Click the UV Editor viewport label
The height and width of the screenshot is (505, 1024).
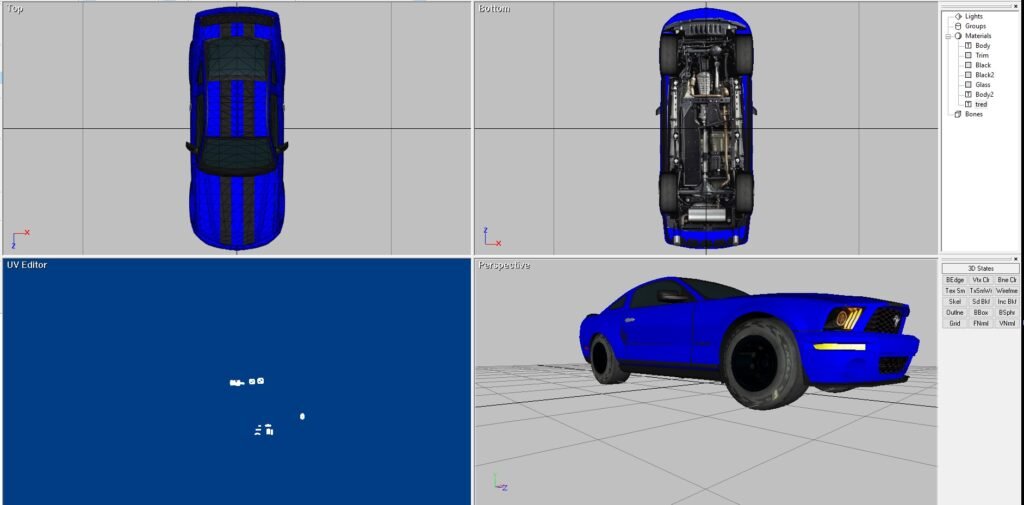[x=27, y=265]
